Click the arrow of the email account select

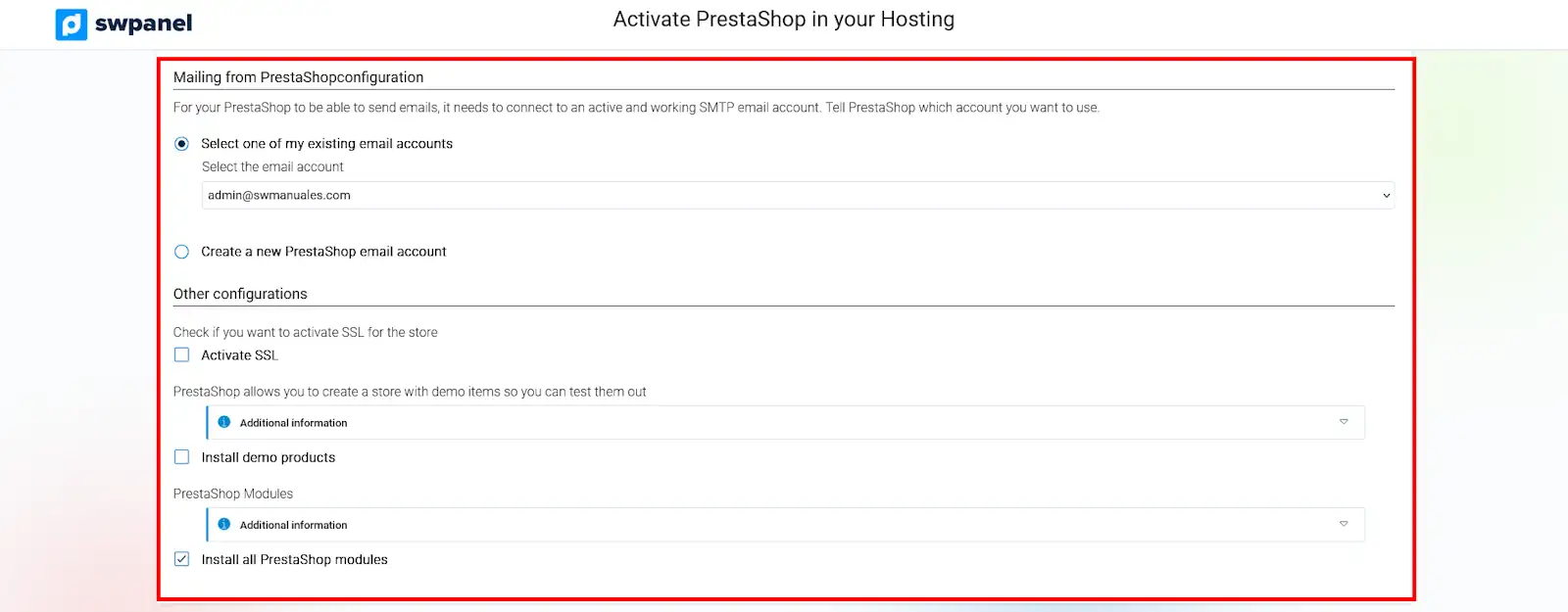pos(1386,196)
